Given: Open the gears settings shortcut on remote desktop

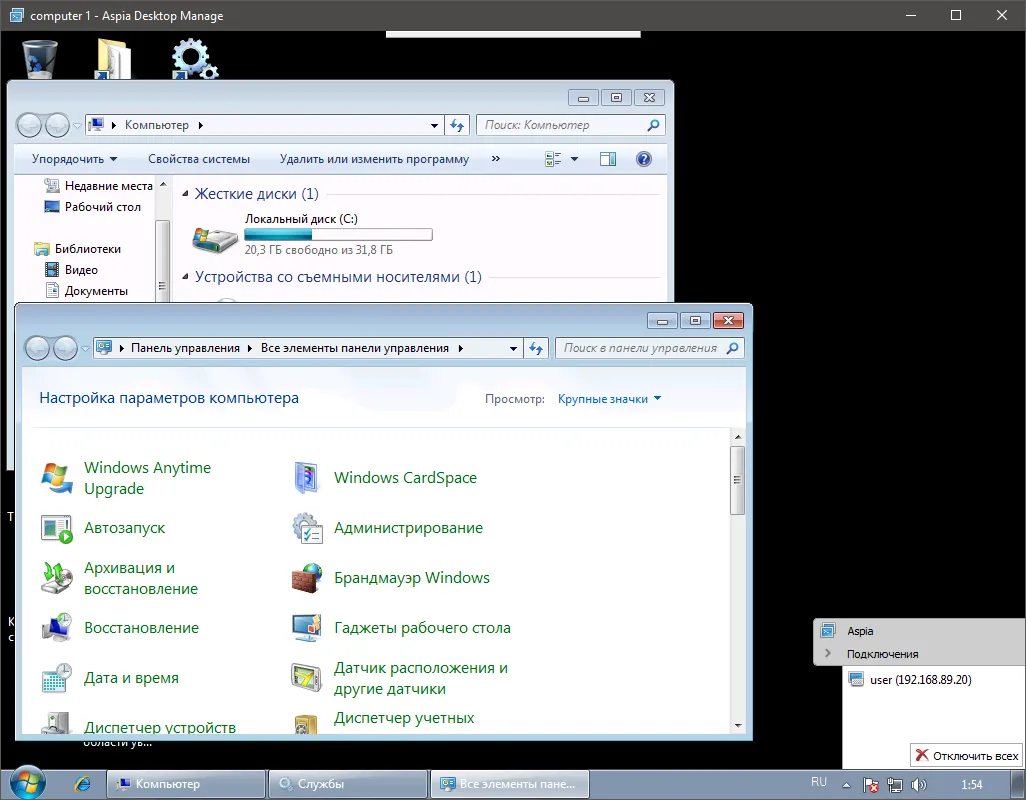Looking at the screenshot, I should click(x=193, y=57).
